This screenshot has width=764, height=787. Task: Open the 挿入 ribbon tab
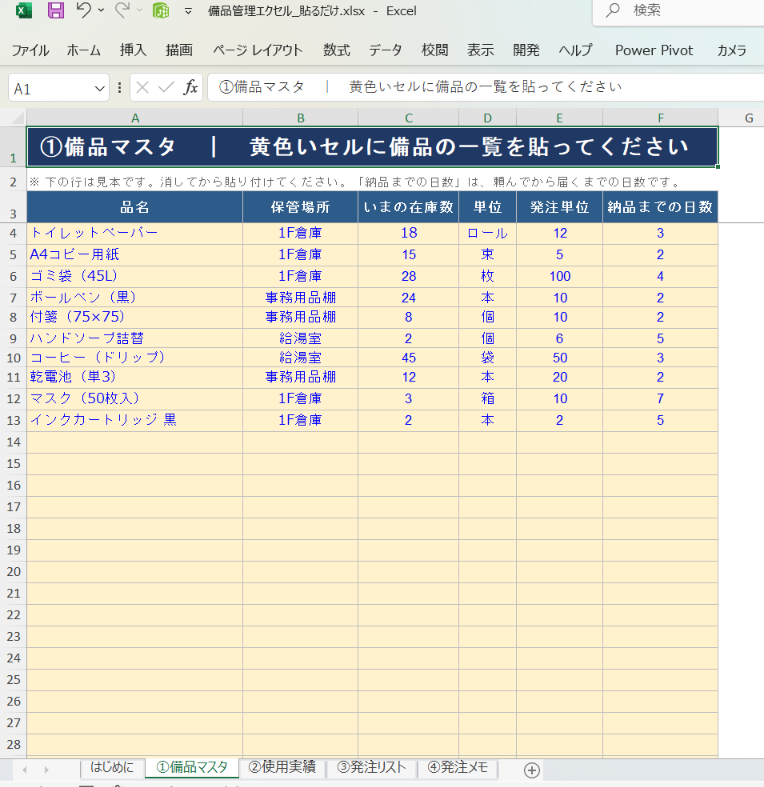pos(133,50)
